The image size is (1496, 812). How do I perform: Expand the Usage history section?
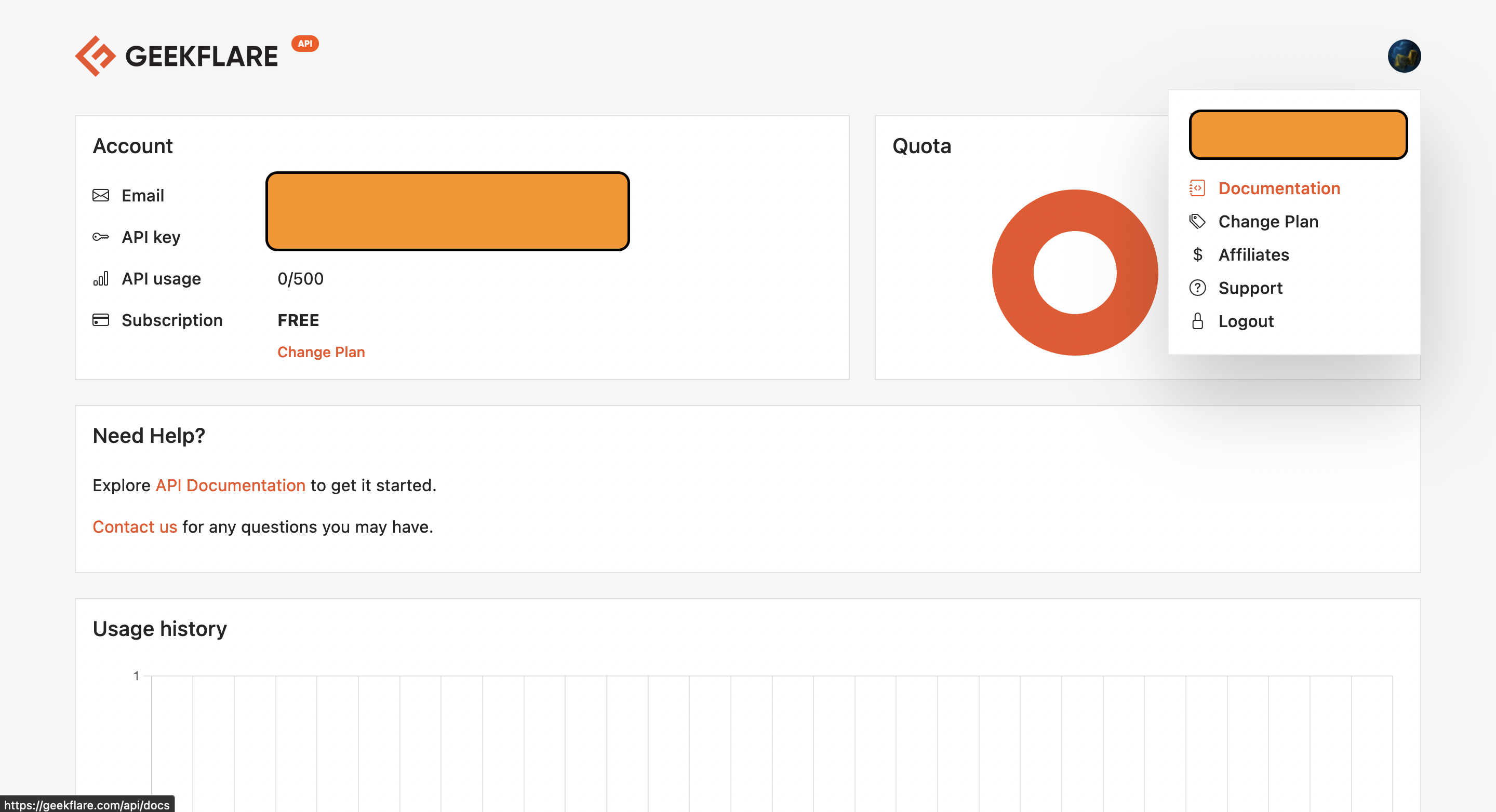click(x=159, y=628)
